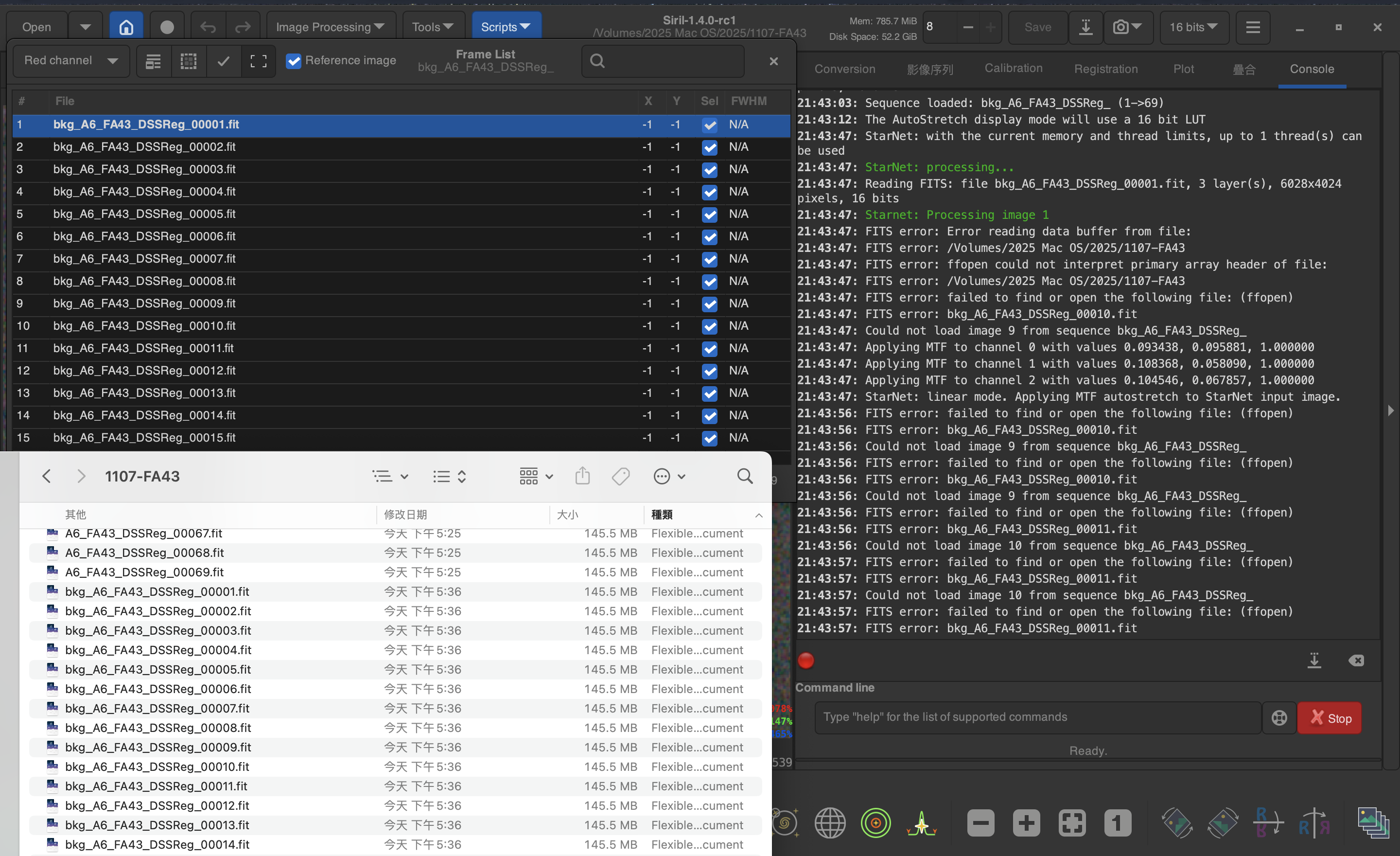Switch to the Calibration tab
1400x856 pixels.
[x=1013, y=68]
